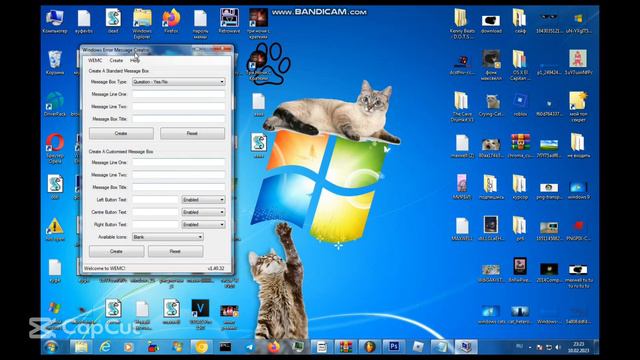The image size is (640, 360).
Task: Click customised Message Box Title field
Action: click(x=178, y=187)
